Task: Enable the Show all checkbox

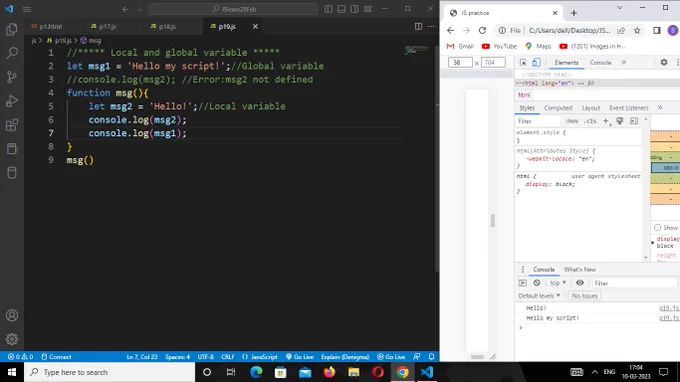Action: [x=657, y=228]
